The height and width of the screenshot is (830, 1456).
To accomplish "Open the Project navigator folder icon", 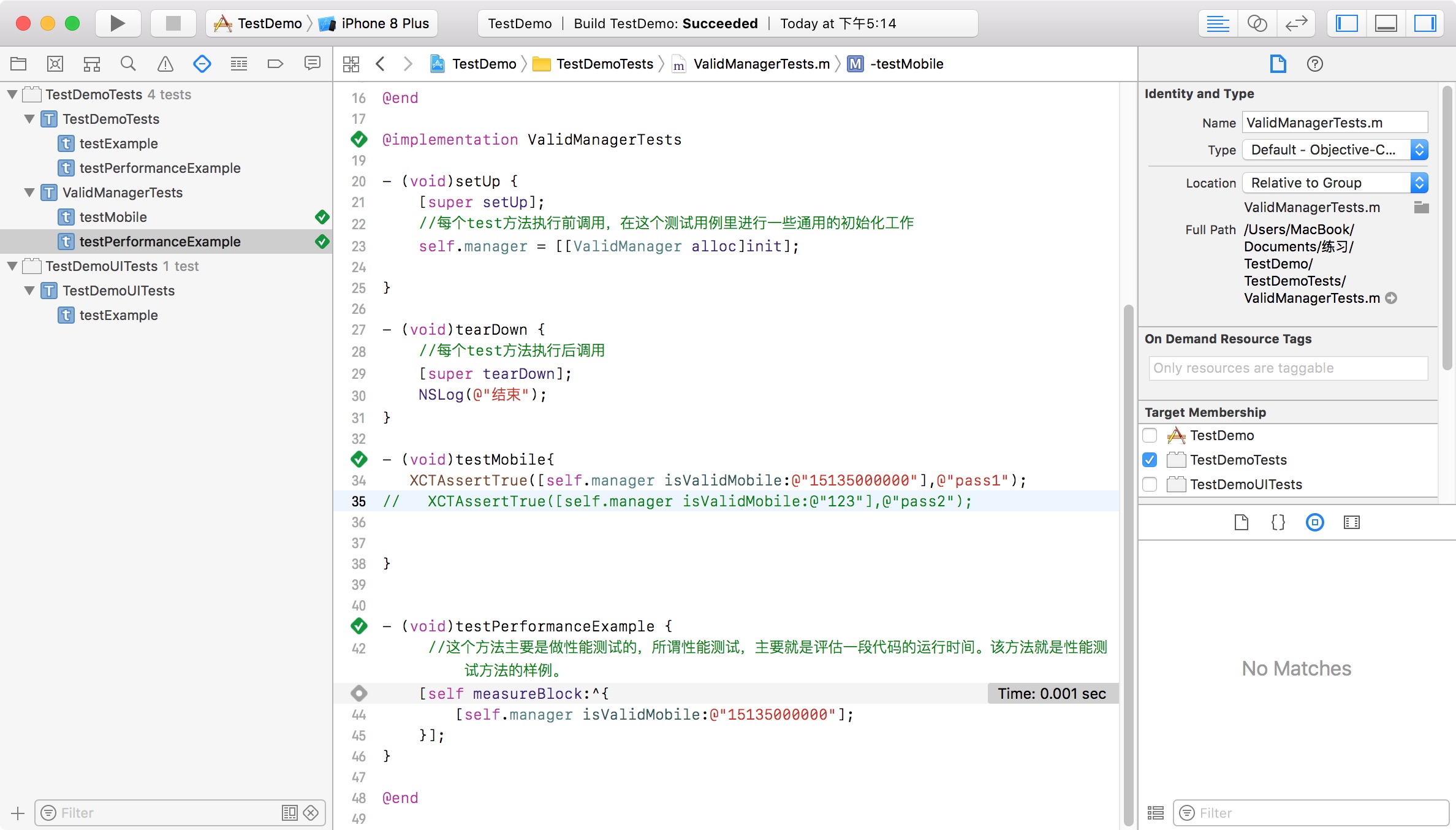I will click(18, 64).
